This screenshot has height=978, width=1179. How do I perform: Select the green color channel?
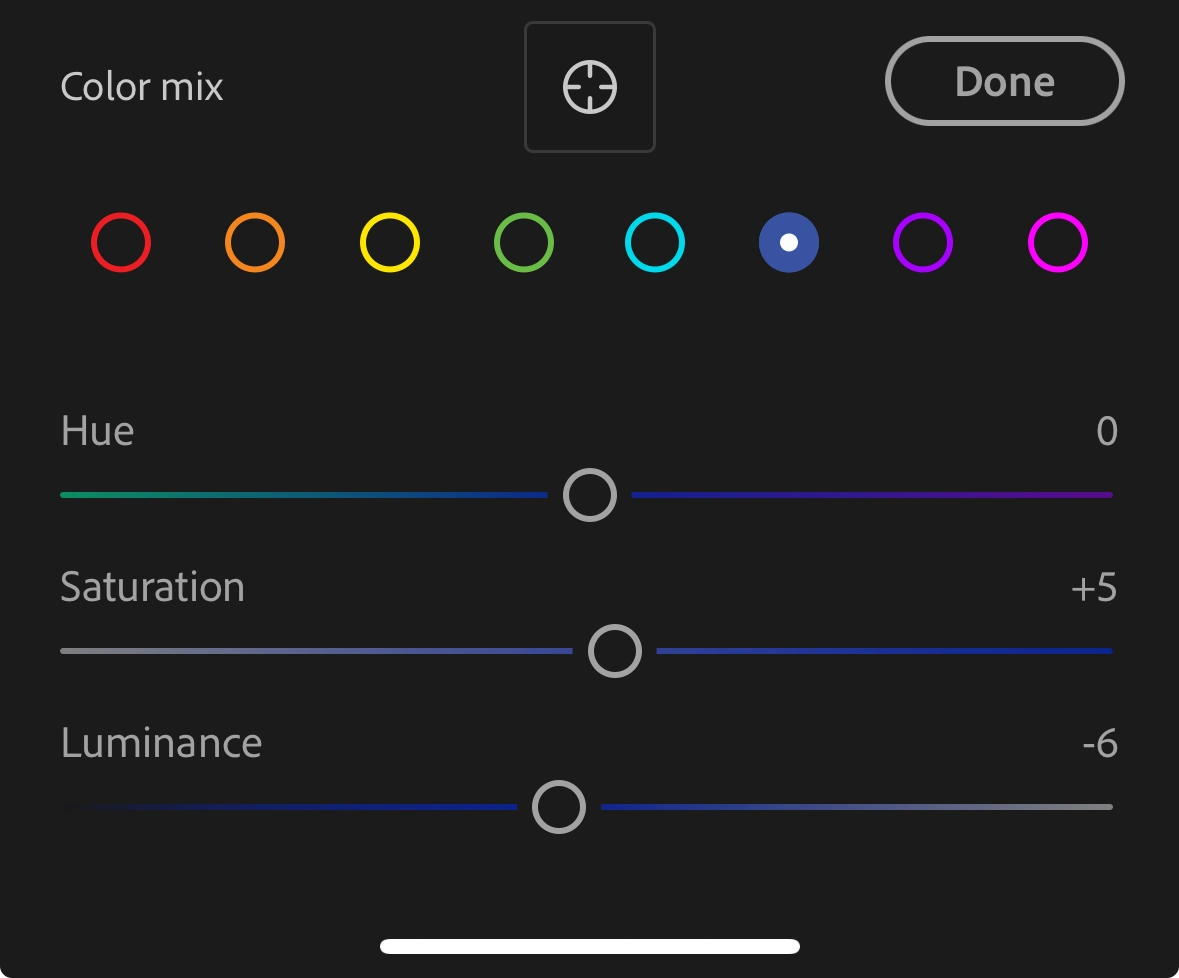click(524, 242)
